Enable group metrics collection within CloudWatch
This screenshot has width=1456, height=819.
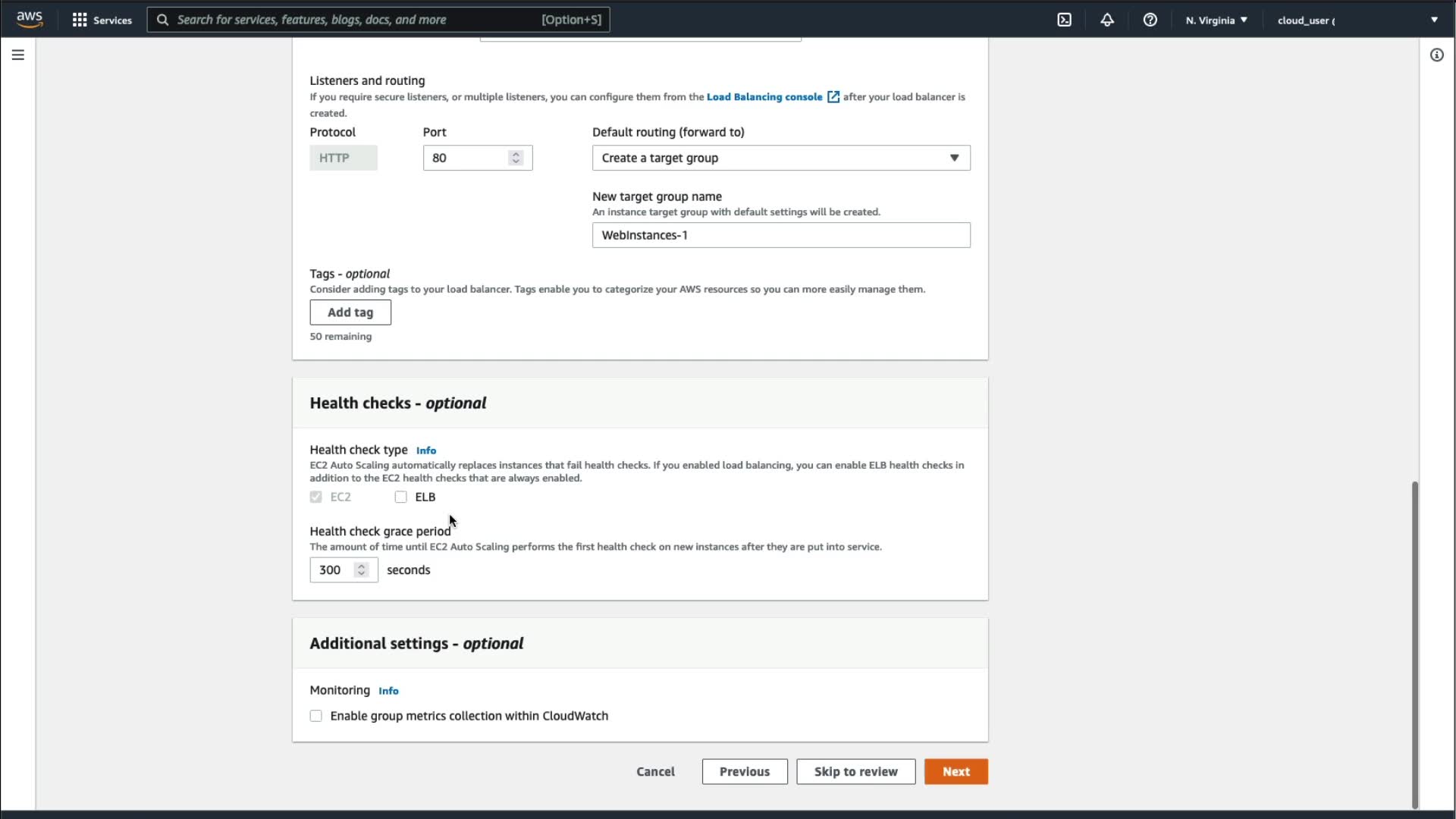[316, 716]
